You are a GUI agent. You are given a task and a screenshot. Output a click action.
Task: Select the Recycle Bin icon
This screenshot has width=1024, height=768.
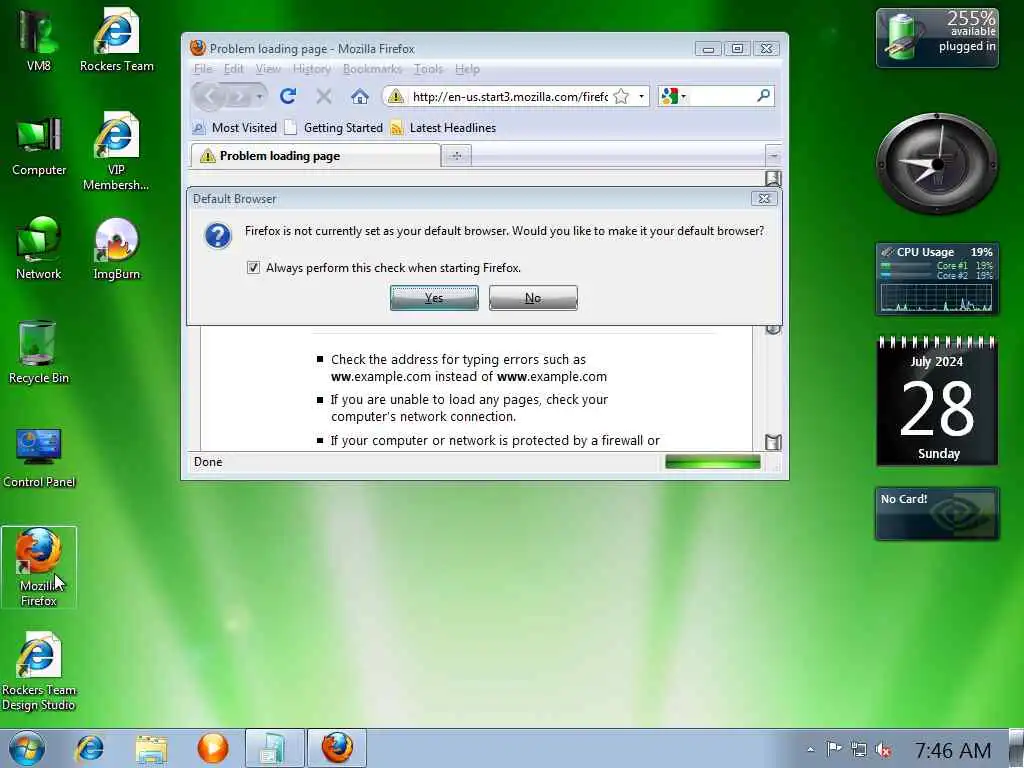coord(39,353)
